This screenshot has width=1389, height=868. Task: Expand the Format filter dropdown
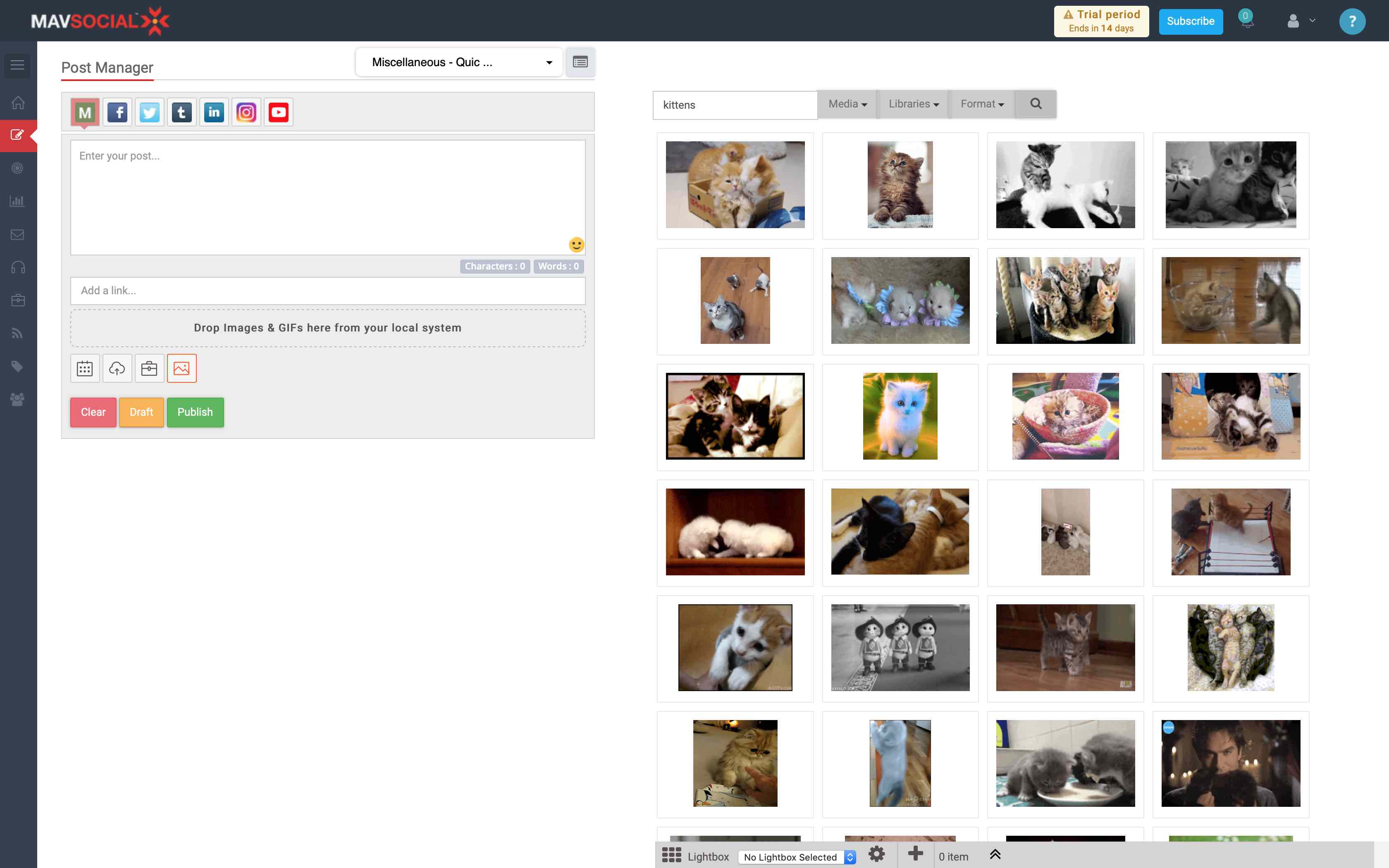(981, 104)
